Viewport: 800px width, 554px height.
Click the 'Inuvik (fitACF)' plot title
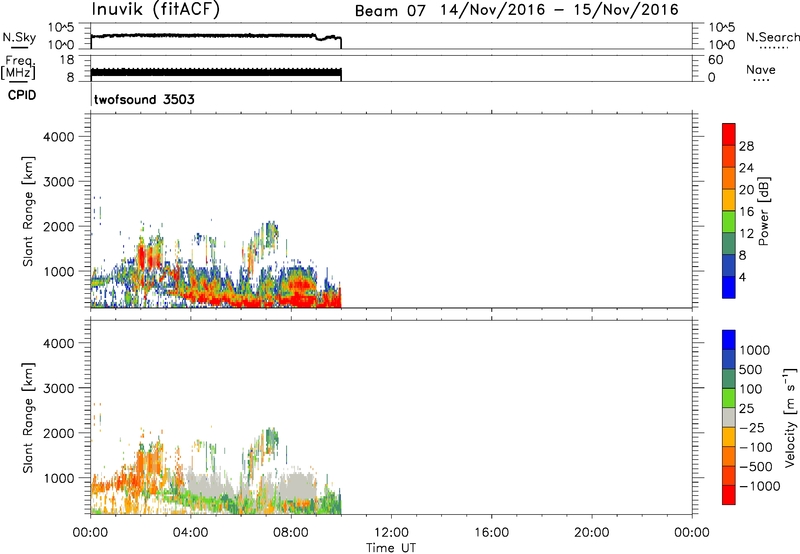tap(156, 10)
